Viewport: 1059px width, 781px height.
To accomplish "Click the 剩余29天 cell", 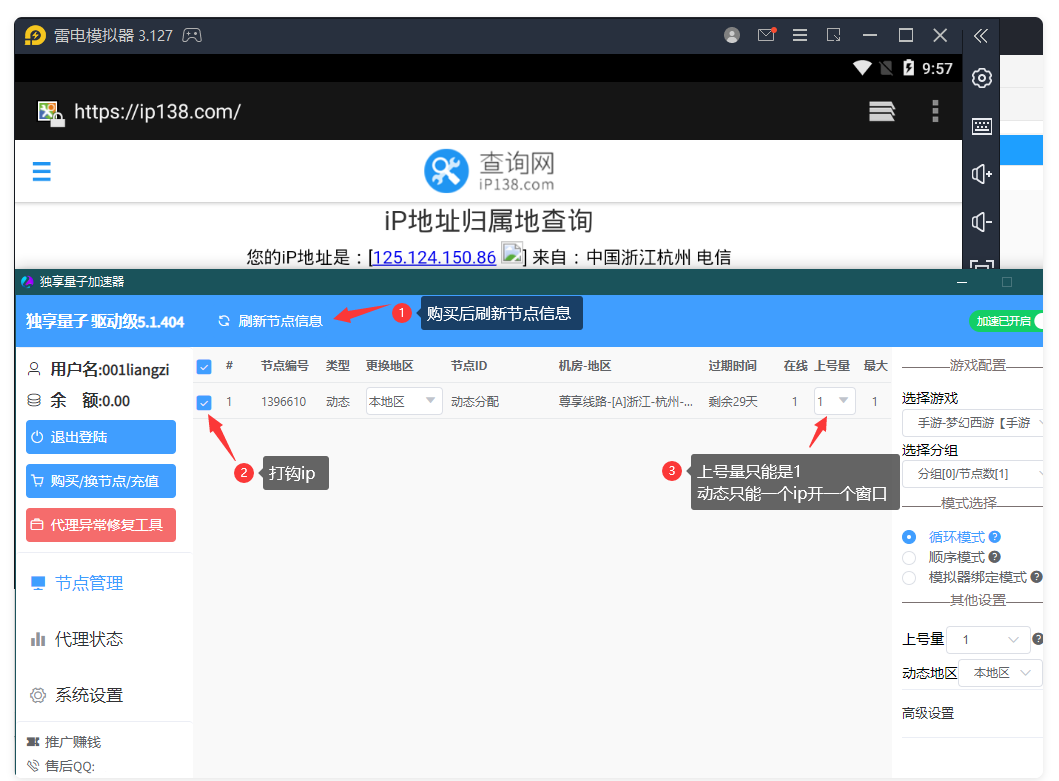I will 733,402.
